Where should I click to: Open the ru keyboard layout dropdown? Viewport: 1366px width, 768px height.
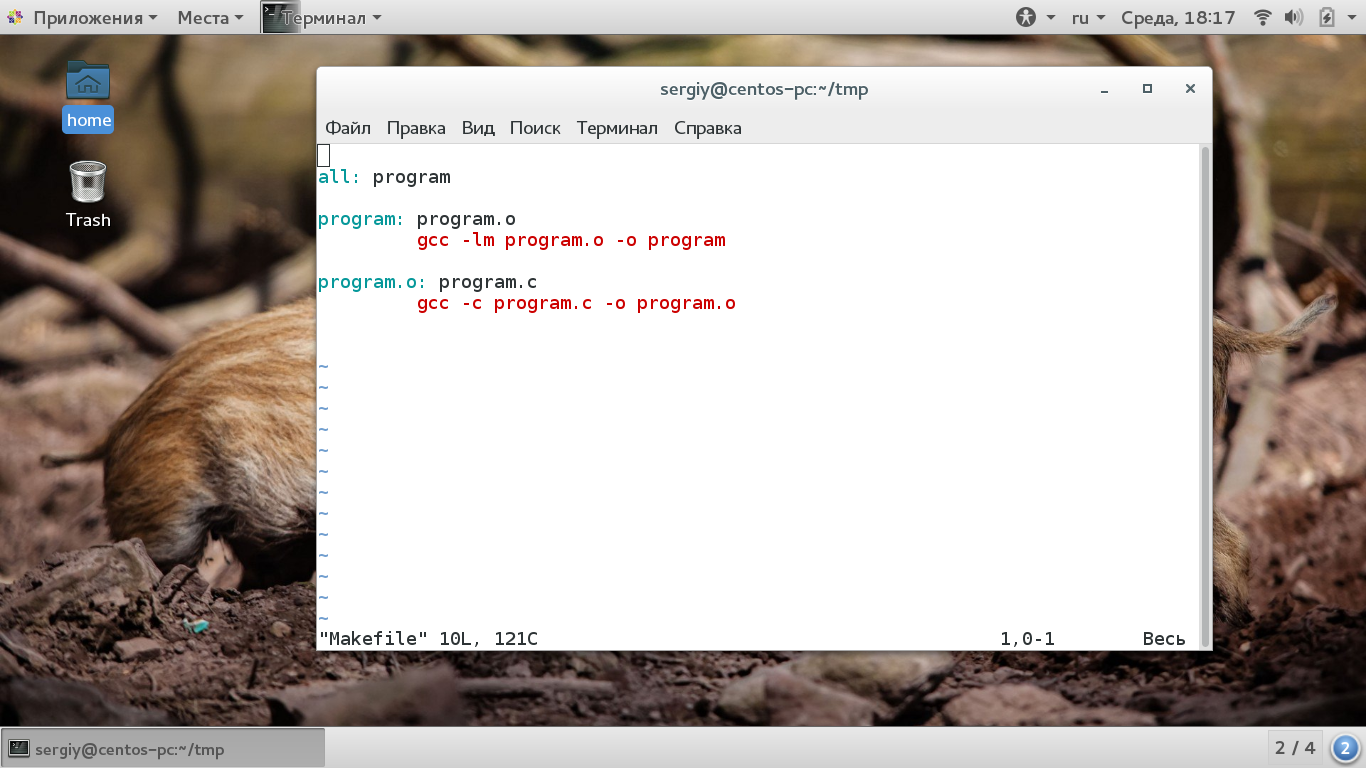1088,17
